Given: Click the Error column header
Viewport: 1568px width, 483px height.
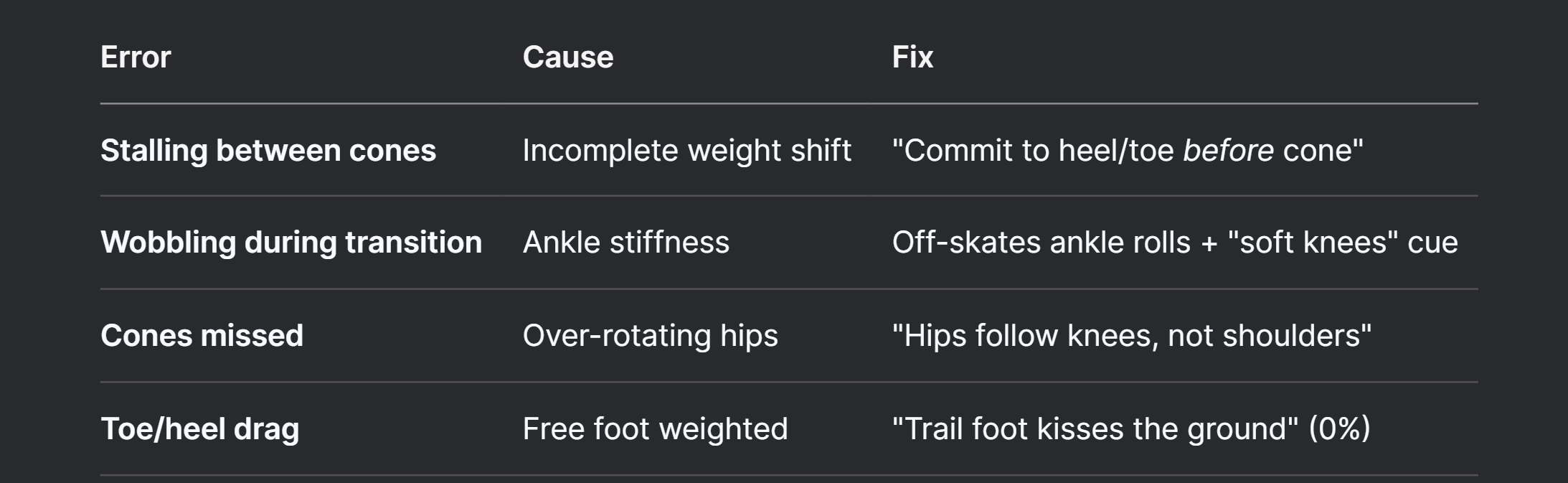Looking at the screenshot, I should tap(136, 57).
